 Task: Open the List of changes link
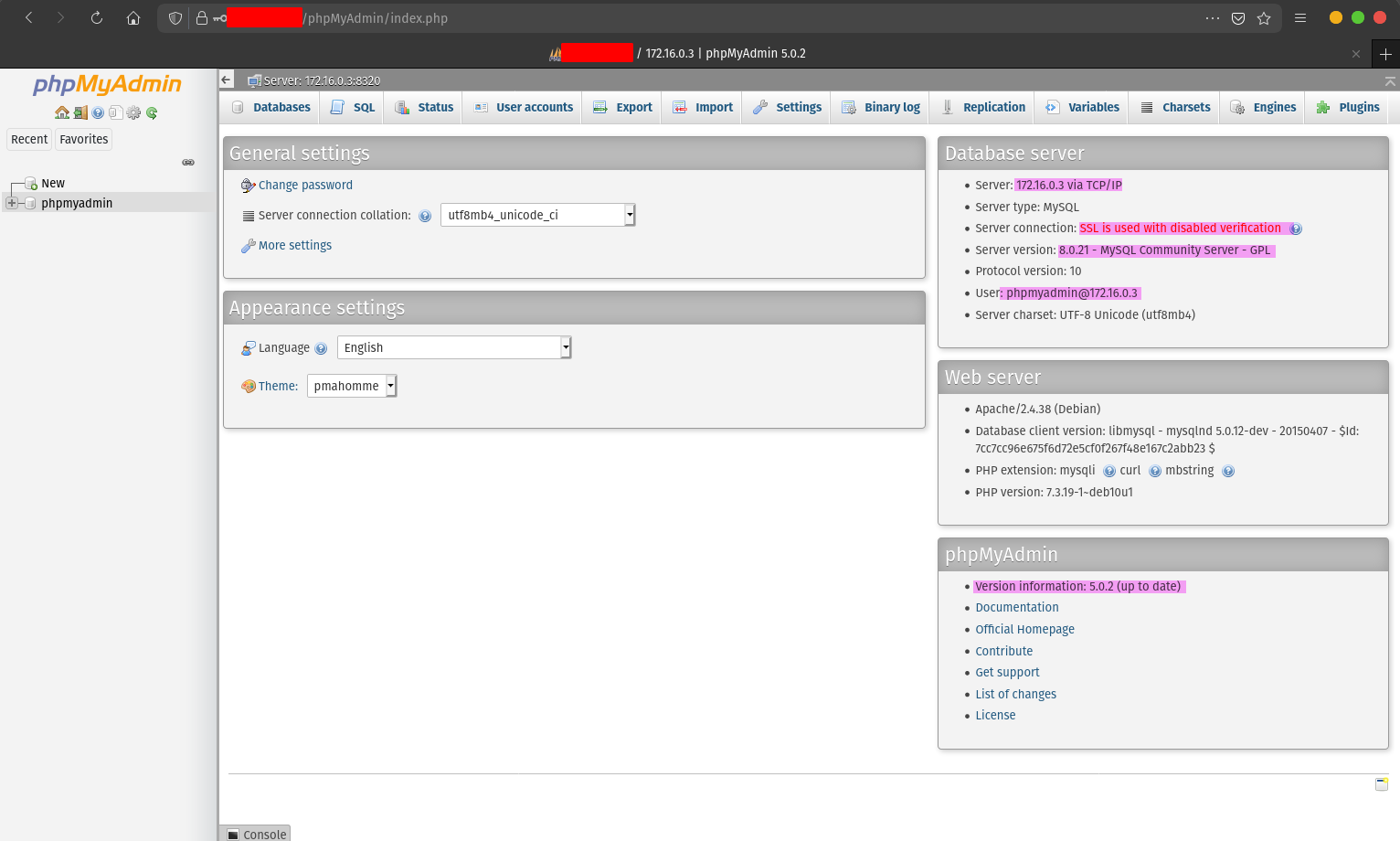(1015, 694)
